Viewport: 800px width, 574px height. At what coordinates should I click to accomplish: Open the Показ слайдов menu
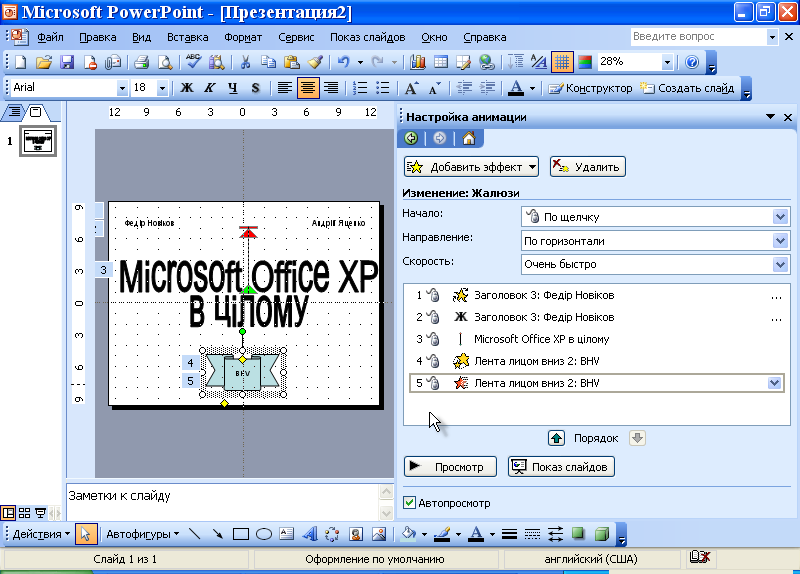click(367, 37)
